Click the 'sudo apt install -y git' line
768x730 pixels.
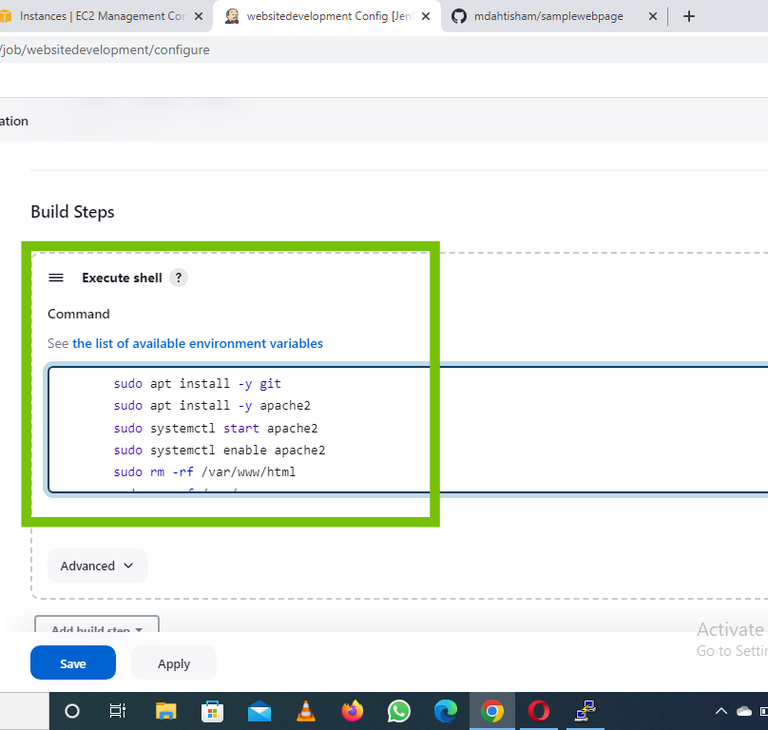[x=197, y=384]
